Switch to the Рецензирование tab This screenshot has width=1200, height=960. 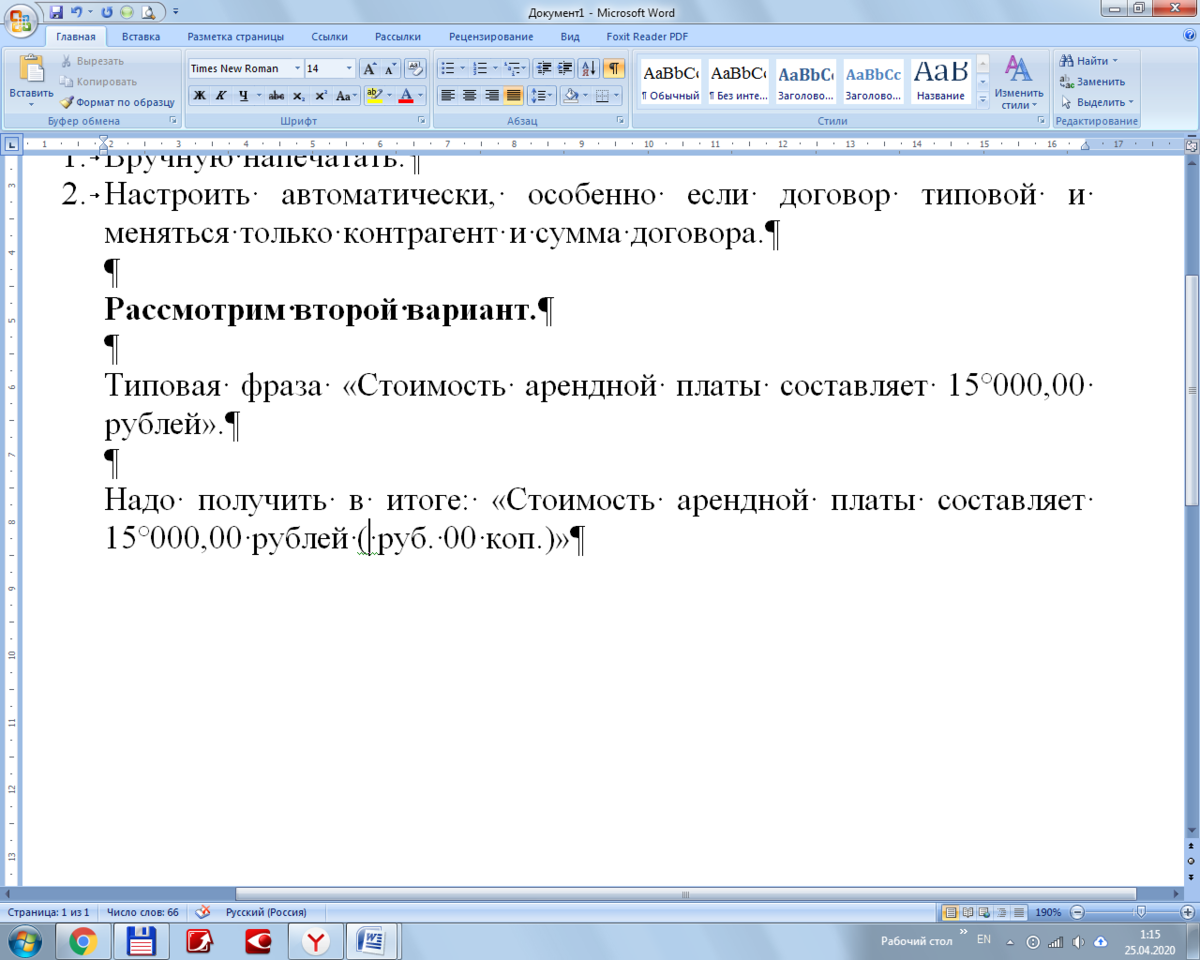point(491,37)
